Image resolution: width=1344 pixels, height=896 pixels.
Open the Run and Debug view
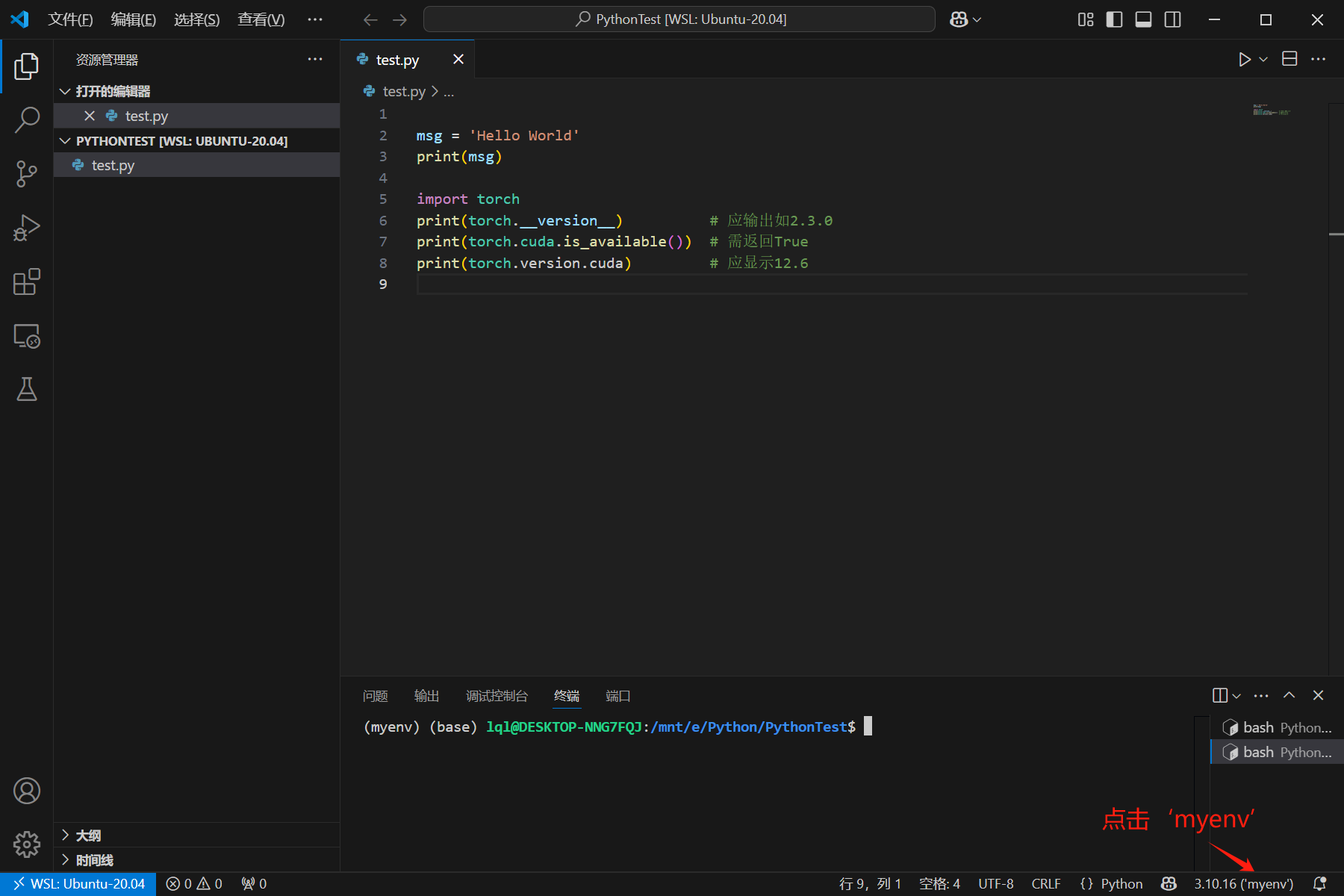tap(27, 228)
